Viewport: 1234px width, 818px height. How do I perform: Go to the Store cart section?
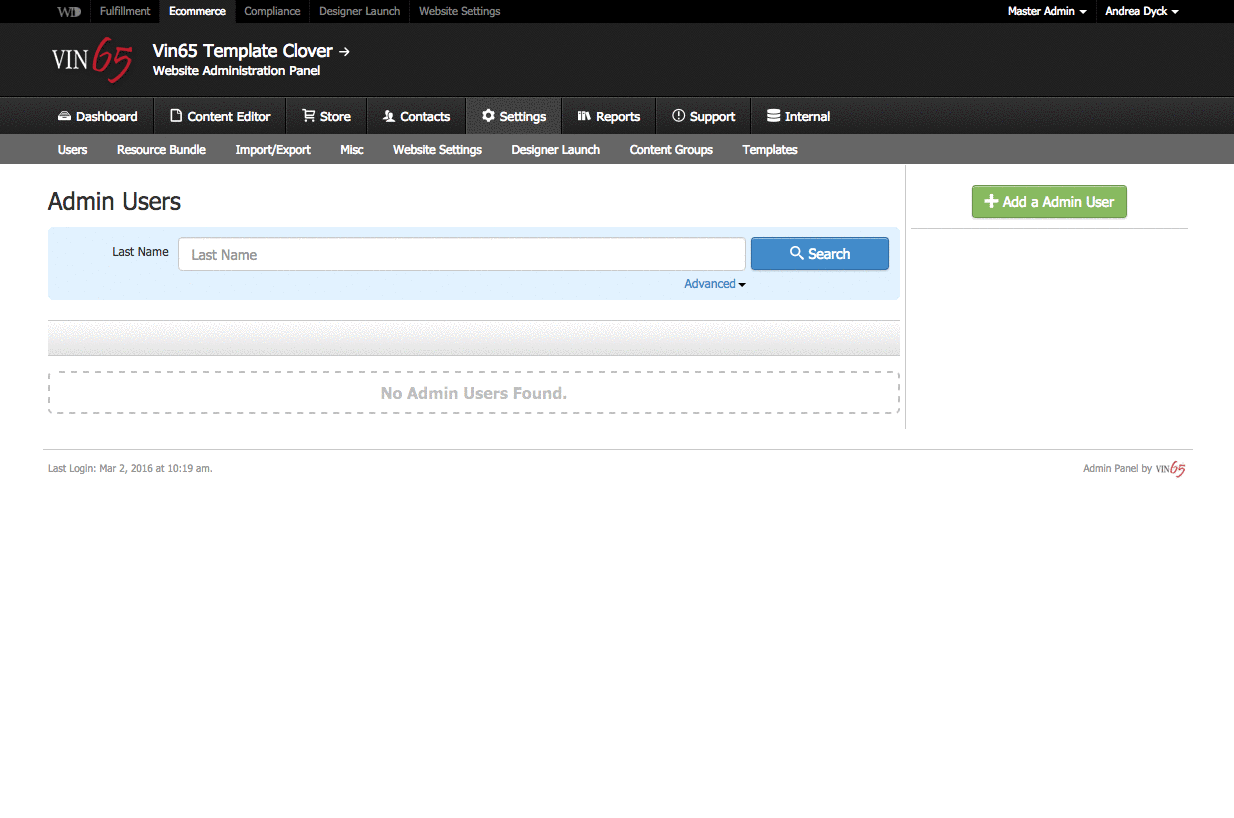(326, 116)
